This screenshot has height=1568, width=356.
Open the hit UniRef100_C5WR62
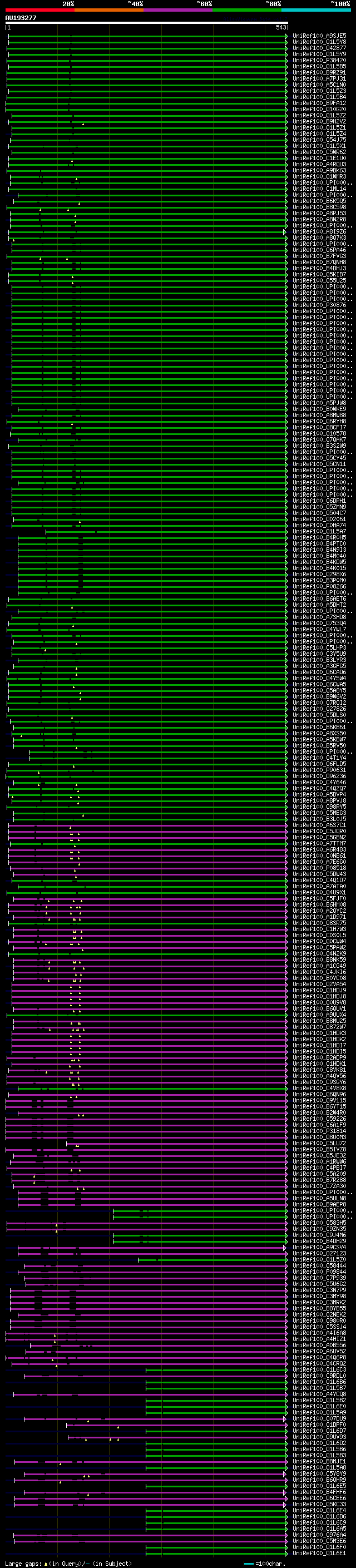[319, 152]
